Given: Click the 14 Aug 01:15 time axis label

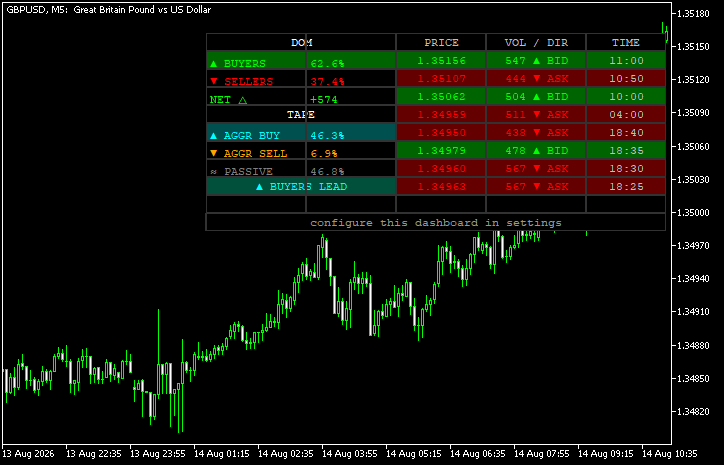Looking at the screenshot, I should [222, 454].
